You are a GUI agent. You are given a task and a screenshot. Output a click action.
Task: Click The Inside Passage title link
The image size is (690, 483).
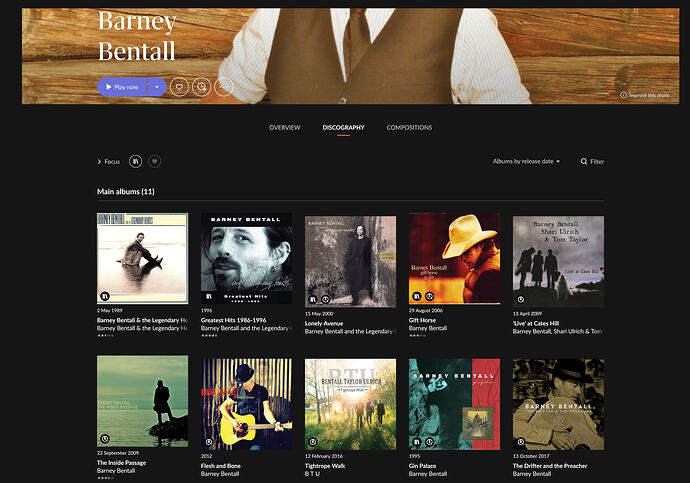pos(121,463)
